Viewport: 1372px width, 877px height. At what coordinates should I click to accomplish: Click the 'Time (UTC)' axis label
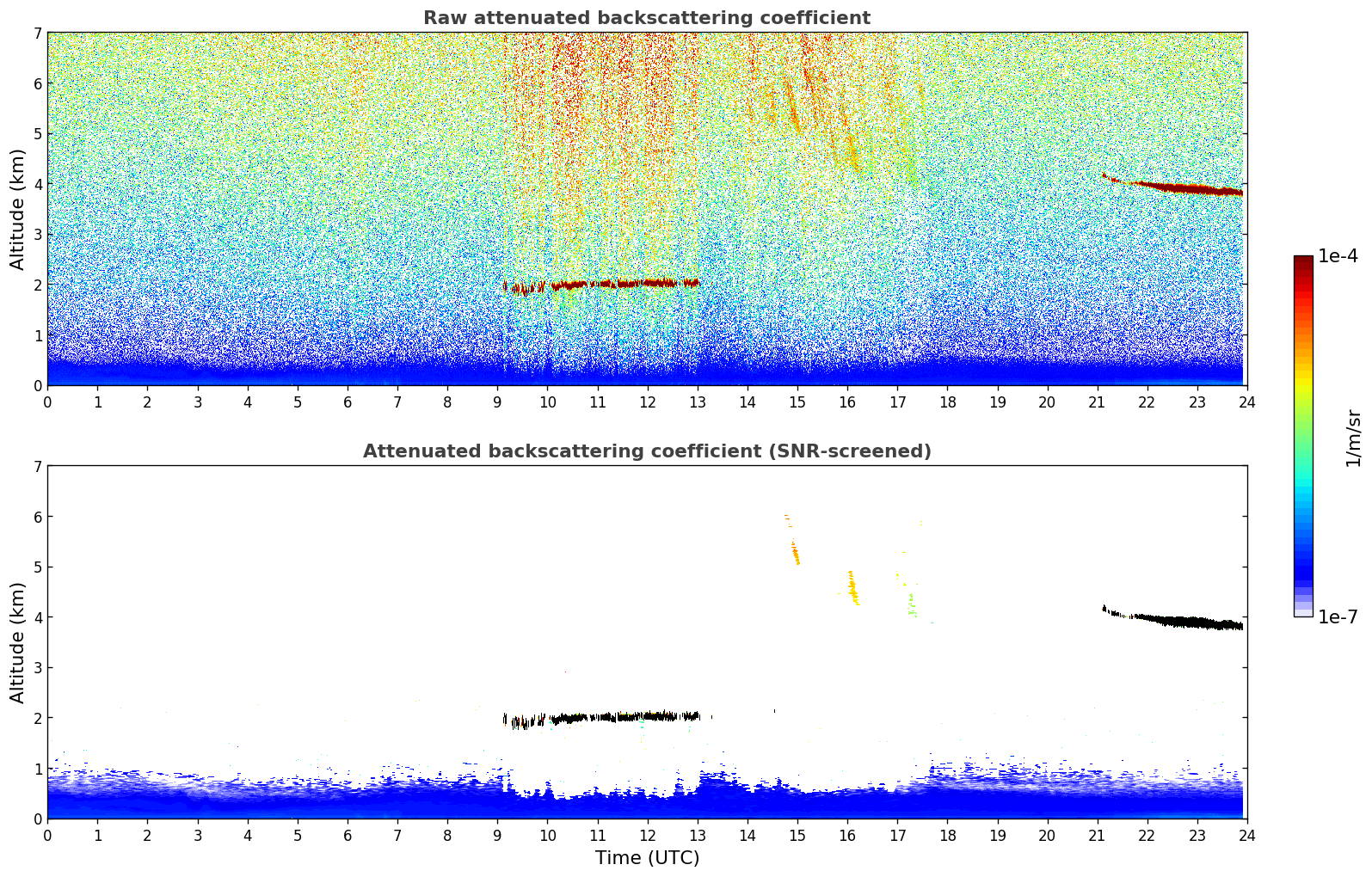click(647, 858)
